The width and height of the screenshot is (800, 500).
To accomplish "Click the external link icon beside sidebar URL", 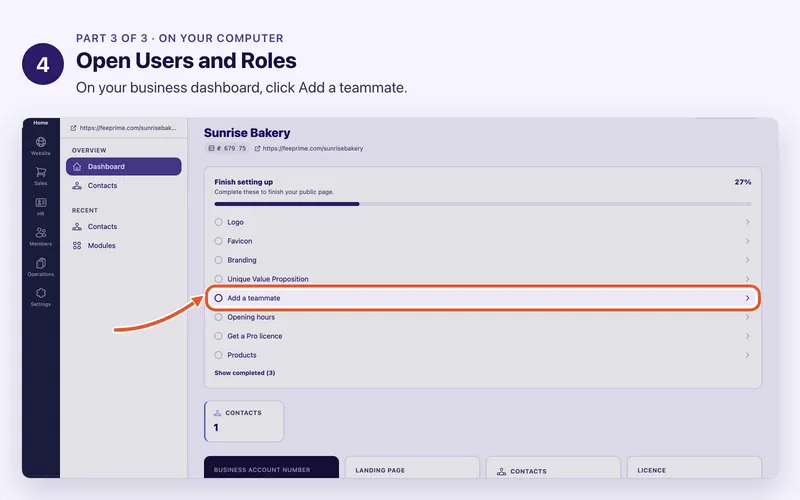I will point(73,128).
